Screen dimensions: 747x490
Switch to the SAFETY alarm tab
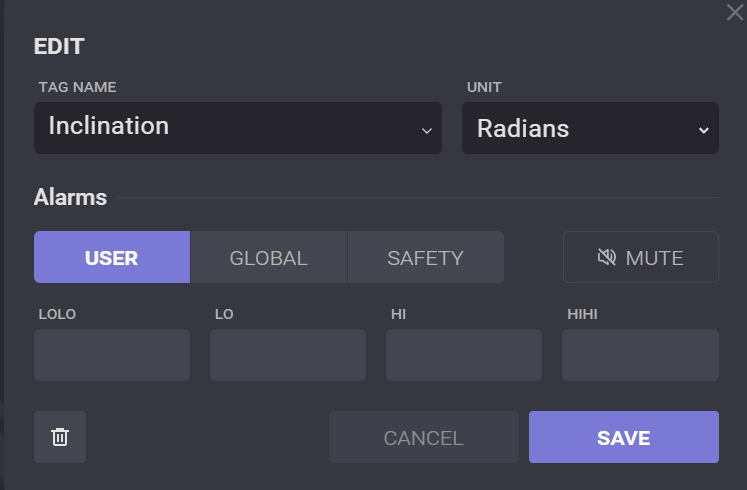point(425,258)
